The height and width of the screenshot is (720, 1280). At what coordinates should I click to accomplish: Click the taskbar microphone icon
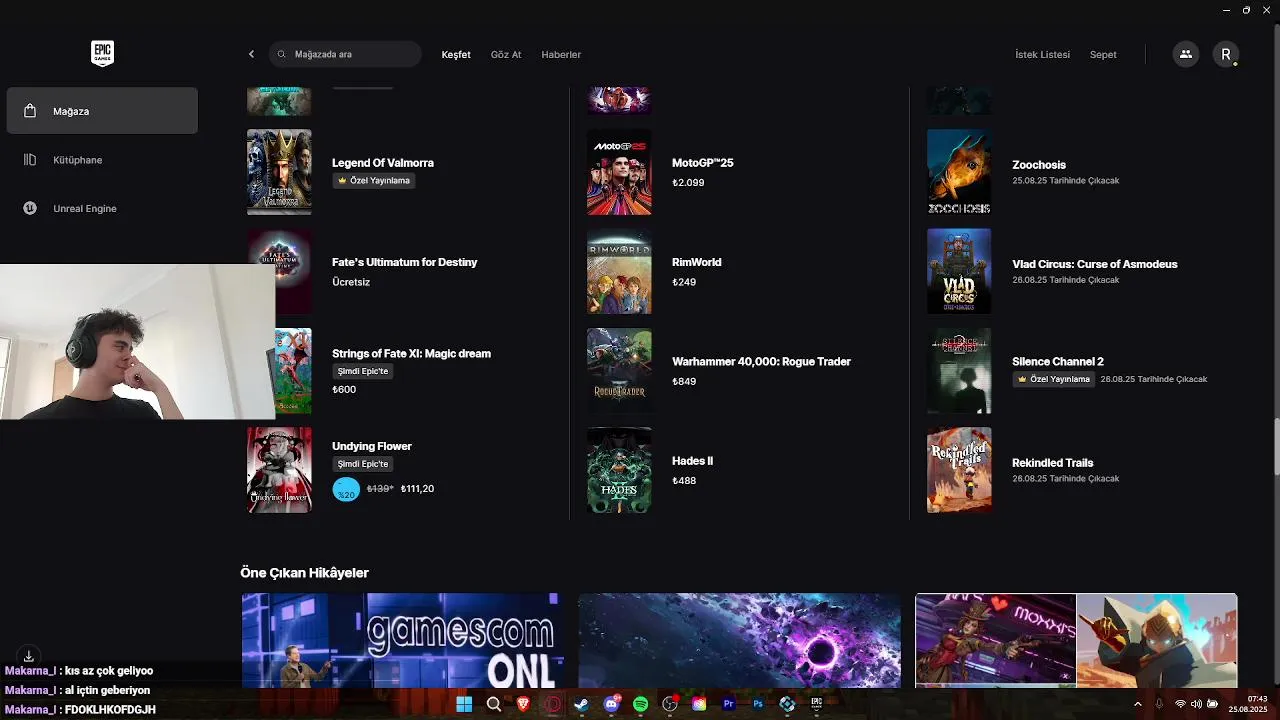click(x=1160, y=704)
